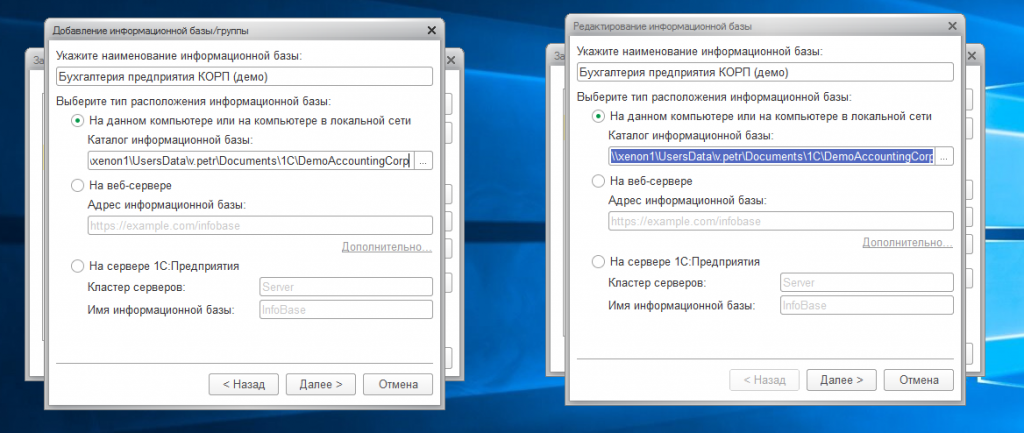Viewport: 1024px width, 433px height.
Task: Click Имя информационной базы field in Редактирование window
Action: (867, 305)
